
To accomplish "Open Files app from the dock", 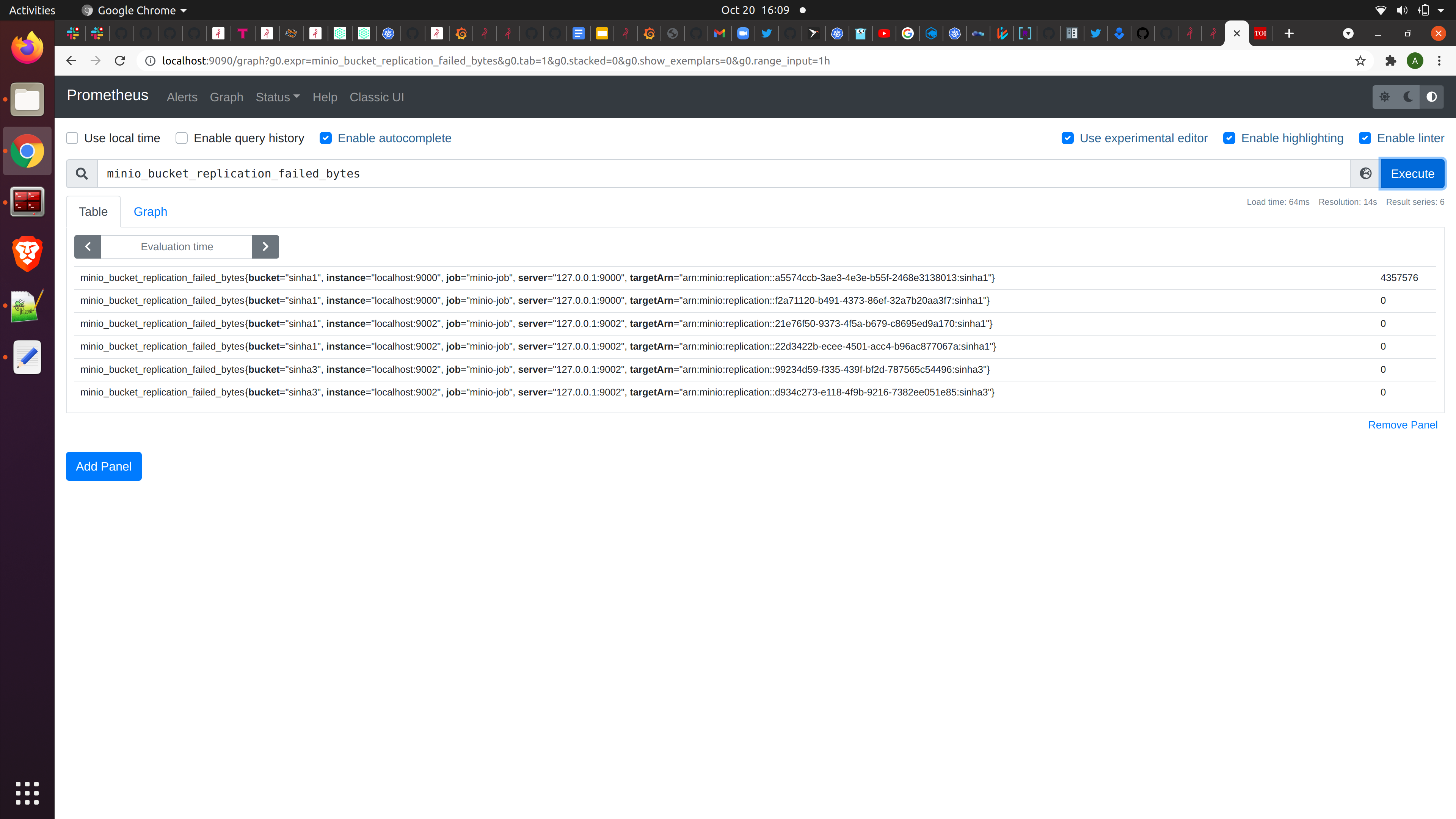I will [27, 99].
